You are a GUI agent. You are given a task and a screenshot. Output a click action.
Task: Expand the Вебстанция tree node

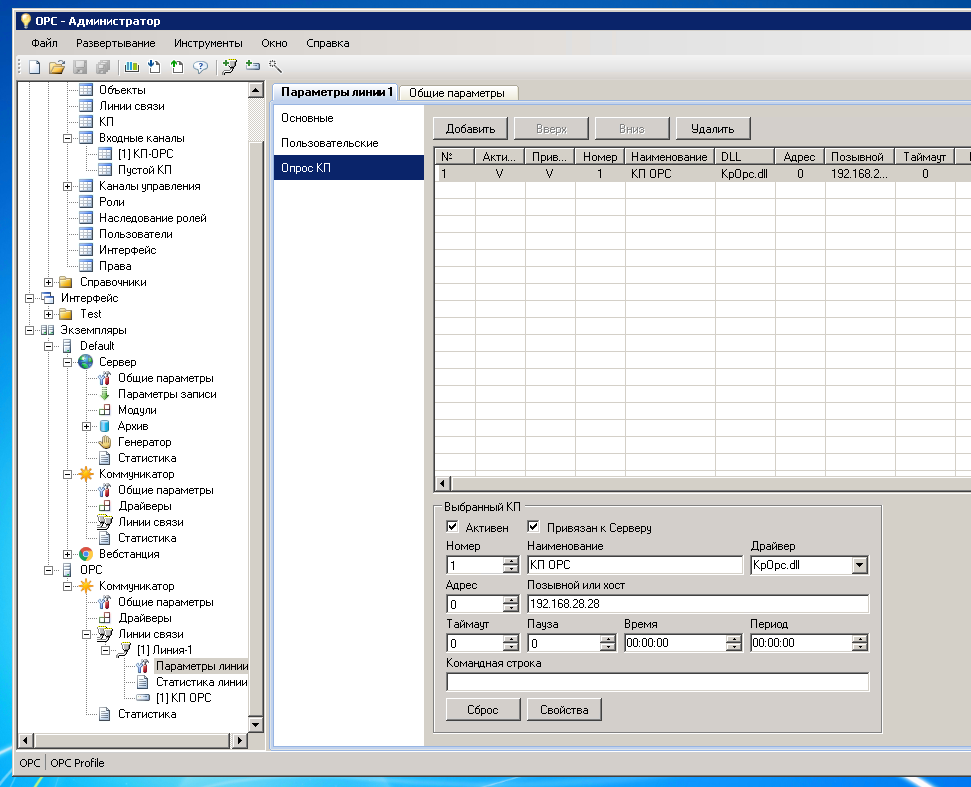[x=67, y=554]
